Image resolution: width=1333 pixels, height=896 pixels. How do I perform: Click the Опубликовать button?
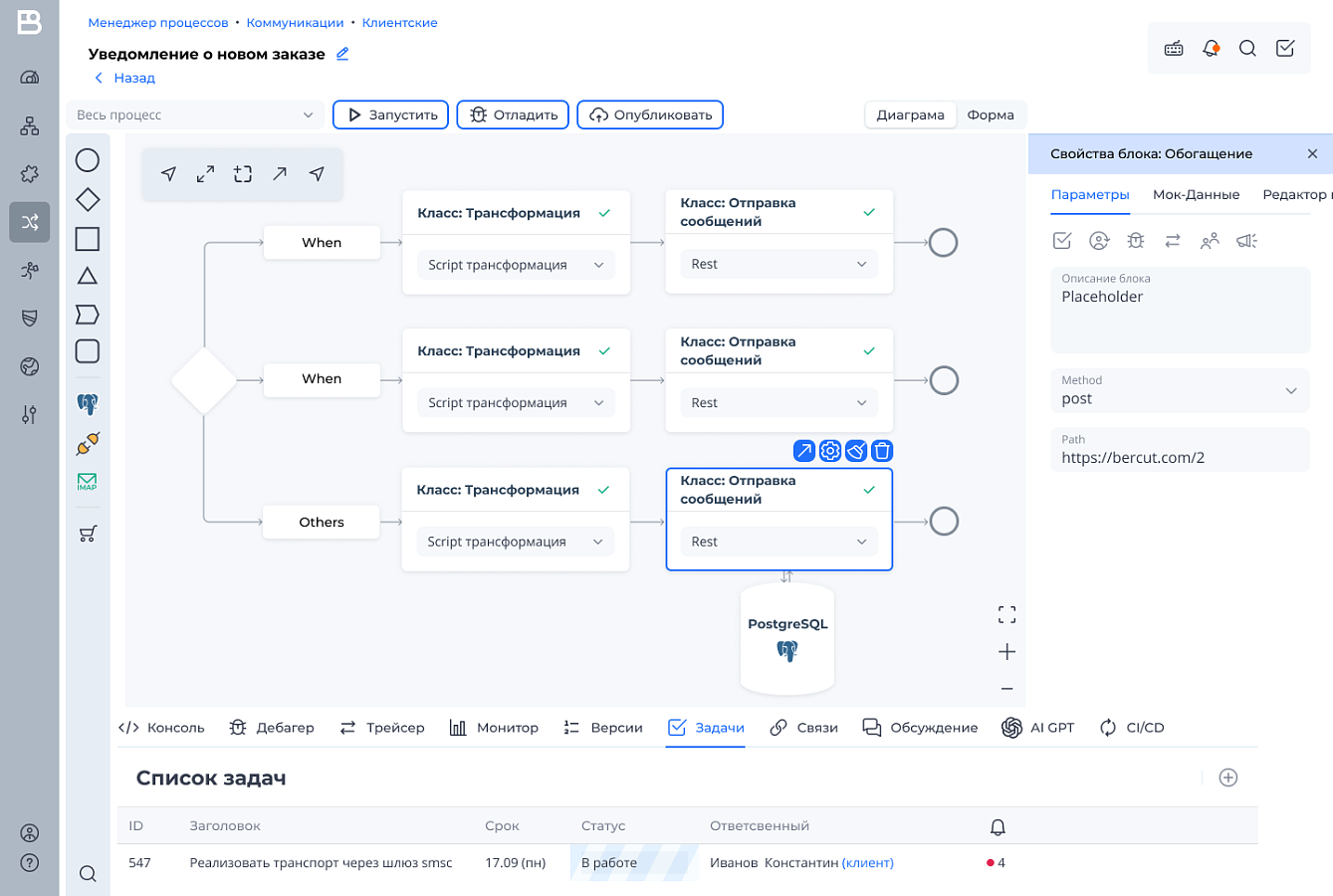click(x=650, y=114)
